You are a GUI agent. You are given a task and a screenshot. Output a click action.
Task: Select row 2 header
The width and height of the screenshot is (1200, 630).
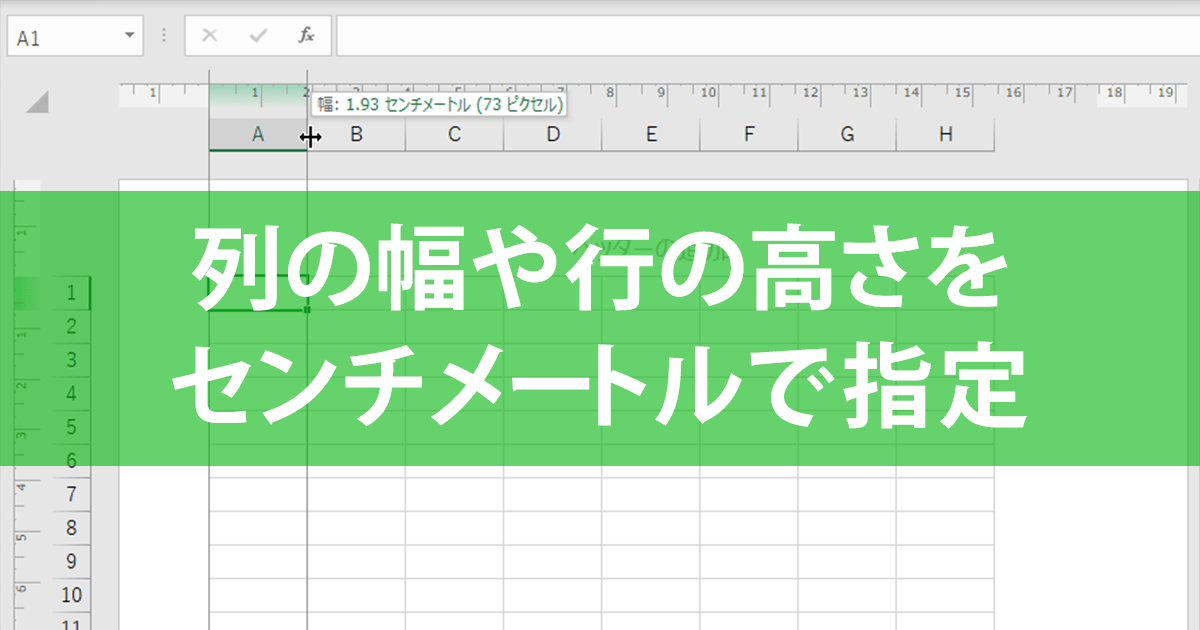[x=71, y=327]
